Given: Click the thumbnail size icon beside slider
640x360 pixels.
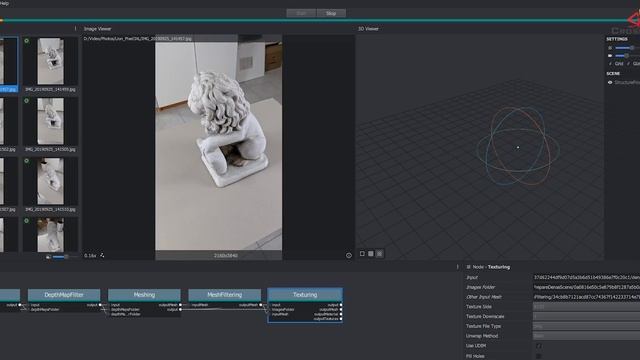Looking at the screenshot, I should point(49,257).
